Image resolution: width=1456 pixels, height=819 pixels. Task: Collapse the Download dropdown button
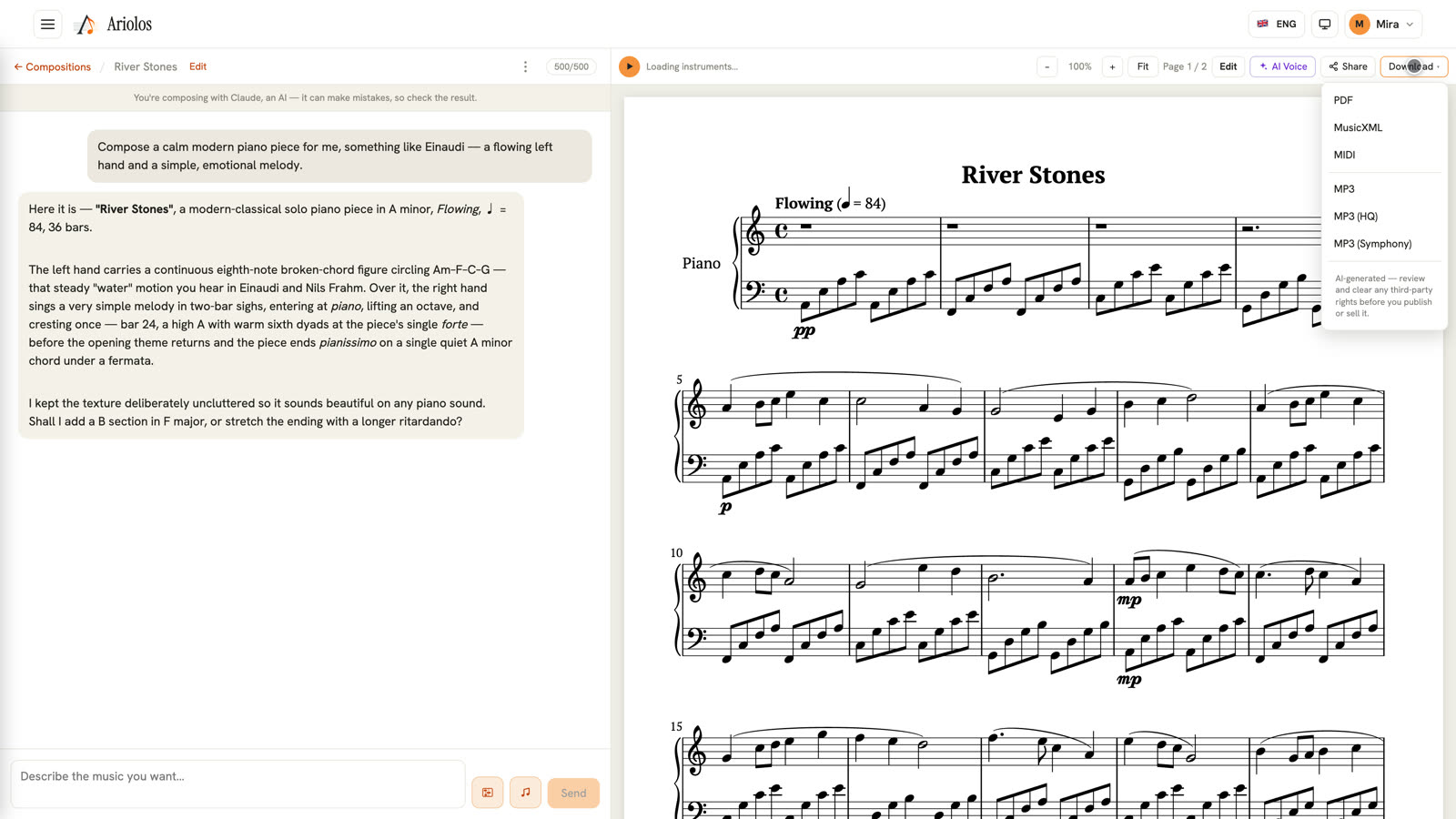[x=1413, y=66]
